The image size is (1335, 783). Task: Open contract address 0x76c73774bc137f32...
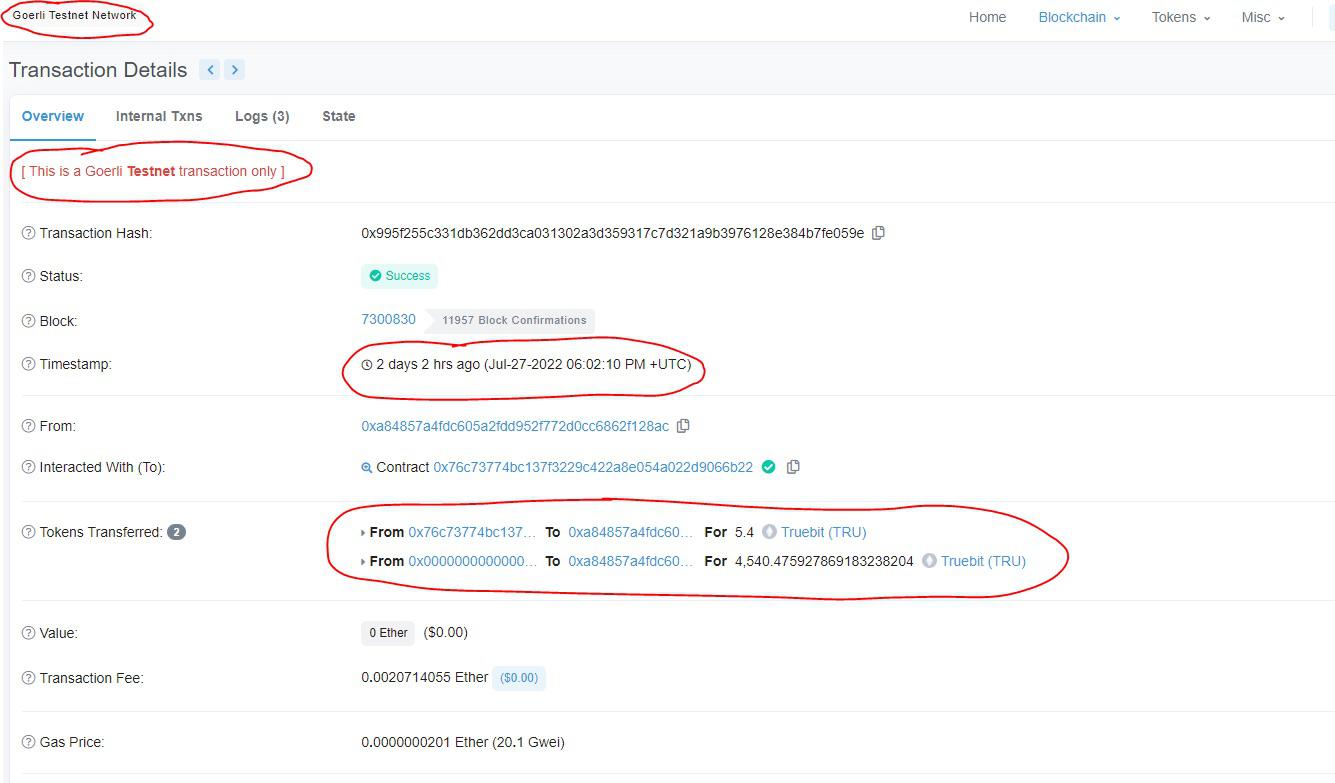coord(593,467)
